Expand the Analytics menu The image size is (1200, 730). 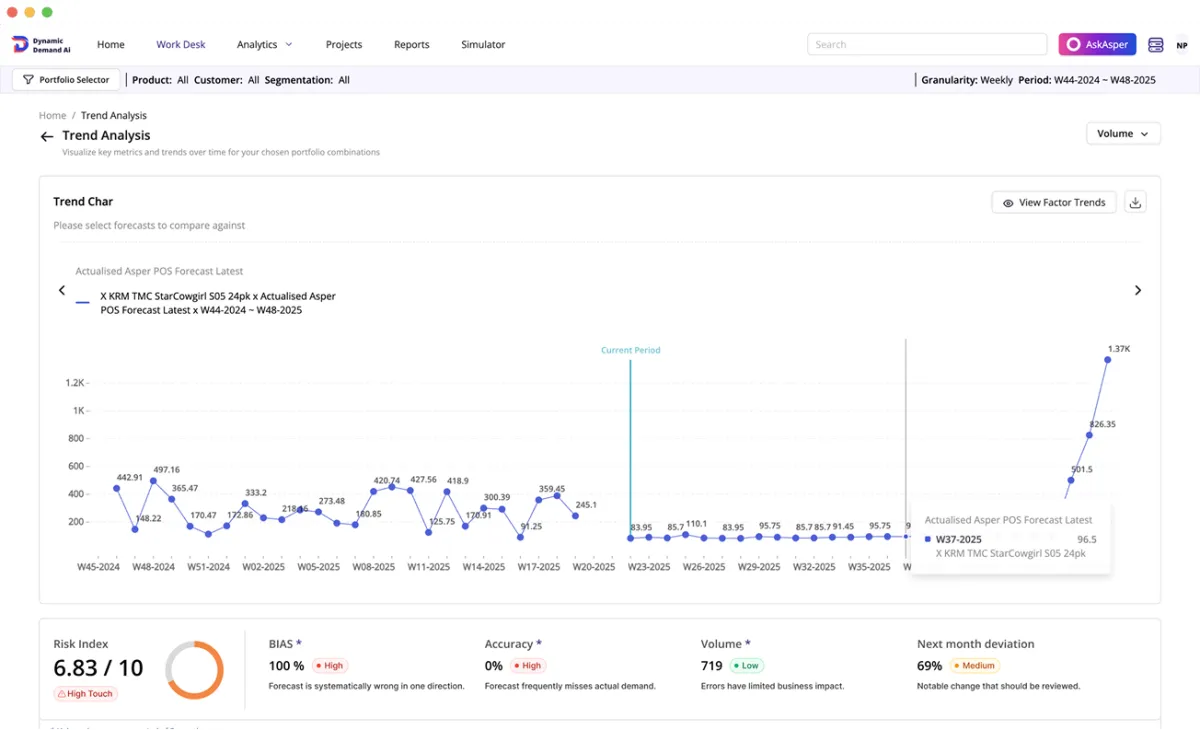265,44
